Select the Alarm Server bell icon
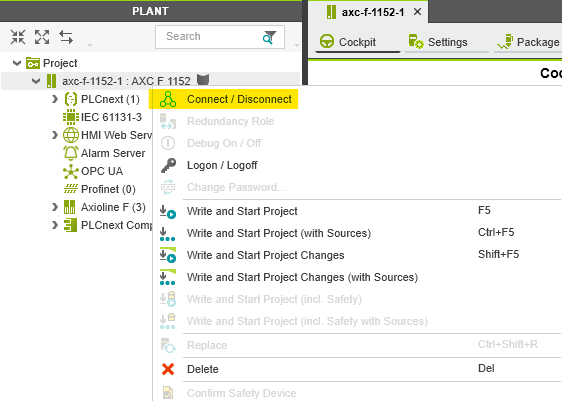562x401 pixels. coord(71,153)
